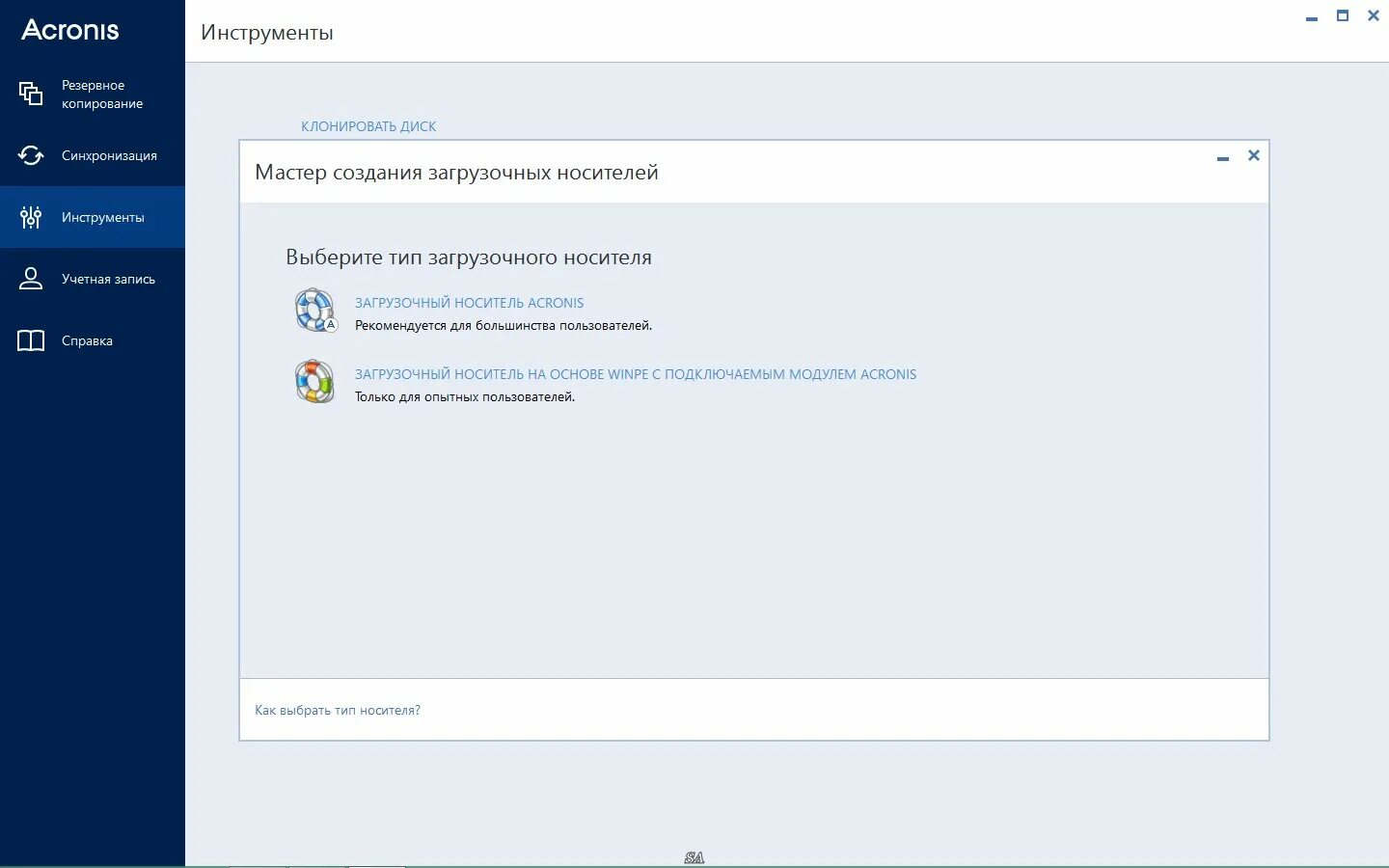This screenshot has width=1389, height=868.
Task: Go to Учетная запись
Action: pyautogui.click(x=93, y=279)
